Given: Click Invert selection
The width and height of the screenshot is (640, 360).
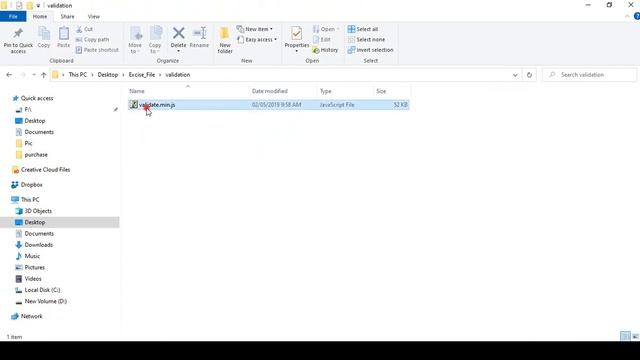Looking at the screenshot, I should point(371,50).
